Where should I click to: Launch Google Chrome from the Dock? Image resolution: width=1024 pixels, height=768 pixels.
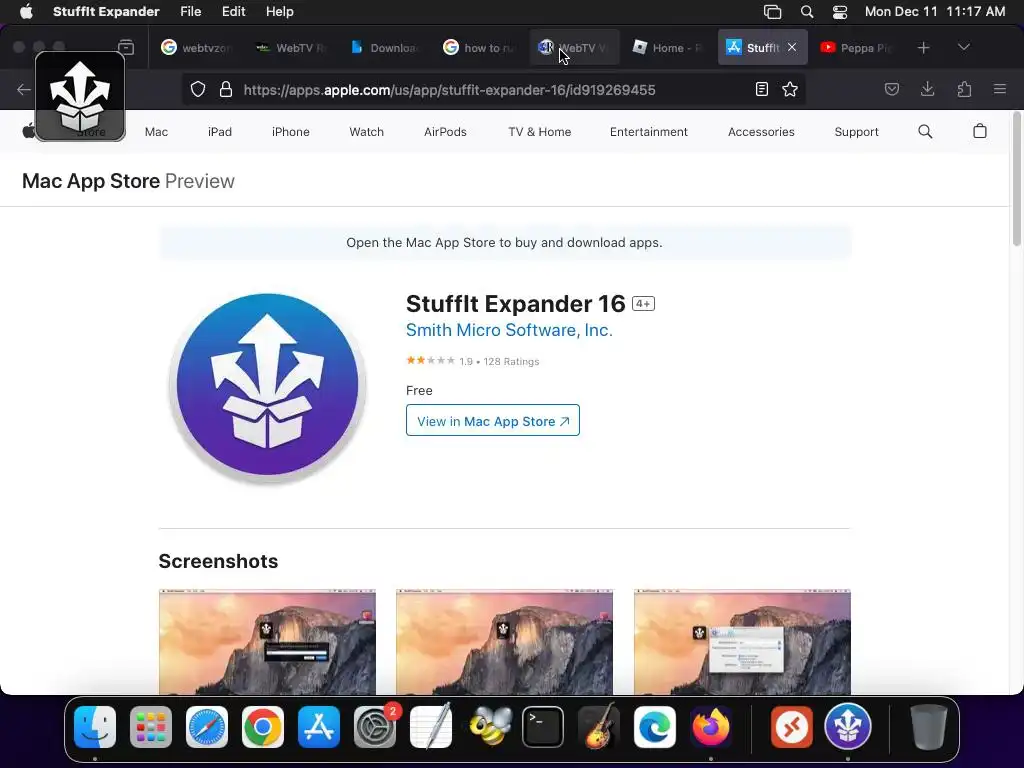pyautogui.click(x=263, y=727)
